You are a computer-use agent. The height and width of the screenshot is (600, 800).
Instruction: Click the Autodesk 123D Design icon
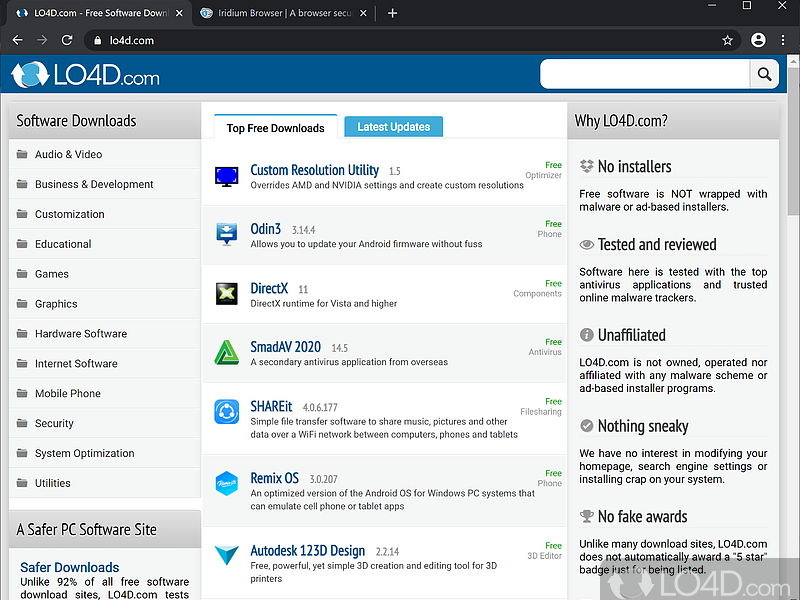pos(227,555)
